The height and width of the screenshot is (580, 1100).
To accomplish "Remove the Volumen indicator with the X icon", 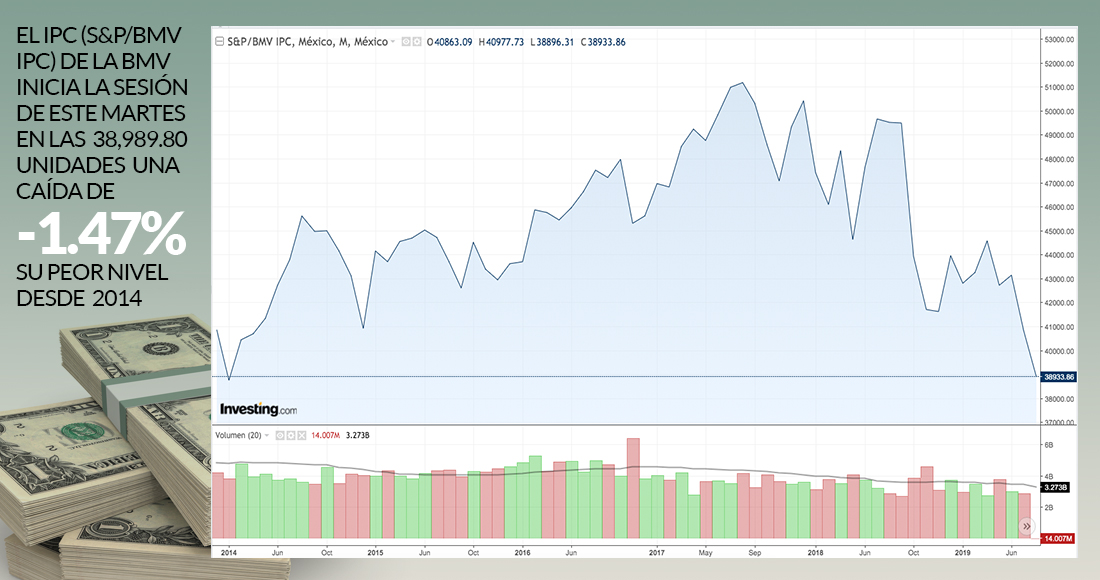I will point(303,436).
